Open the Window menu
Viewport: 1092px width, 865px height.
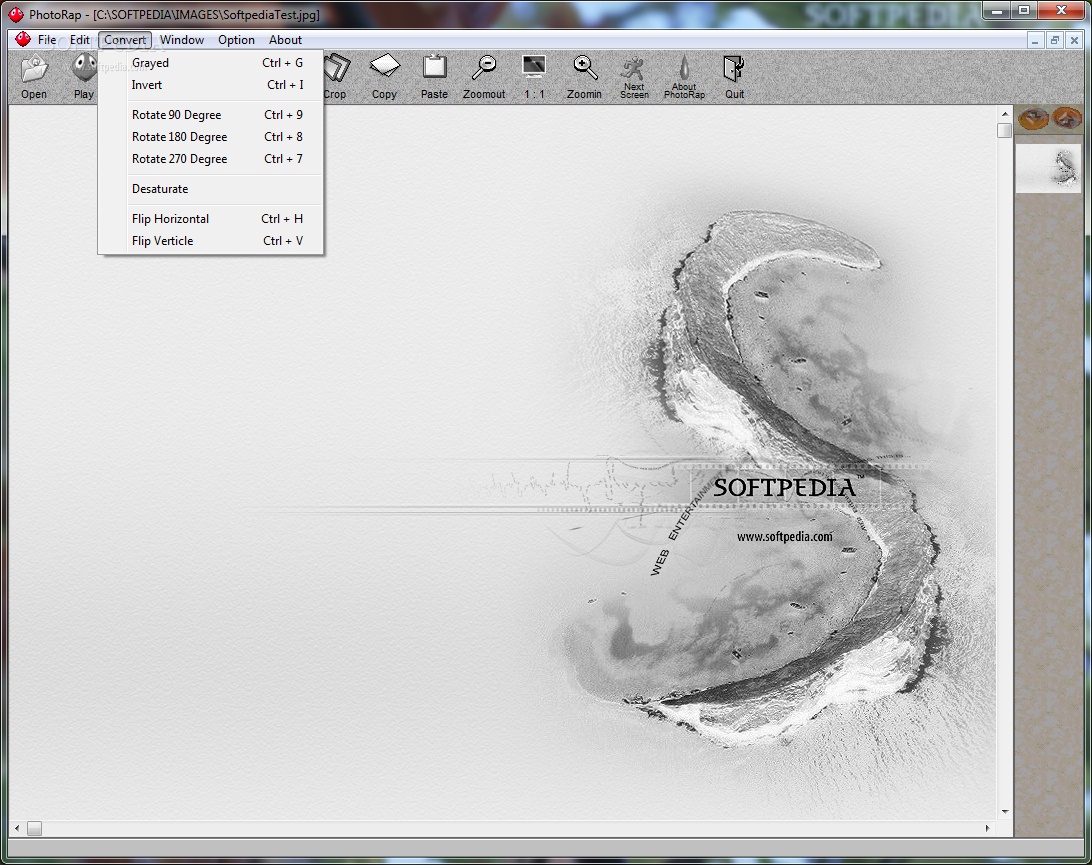[182, 40]
